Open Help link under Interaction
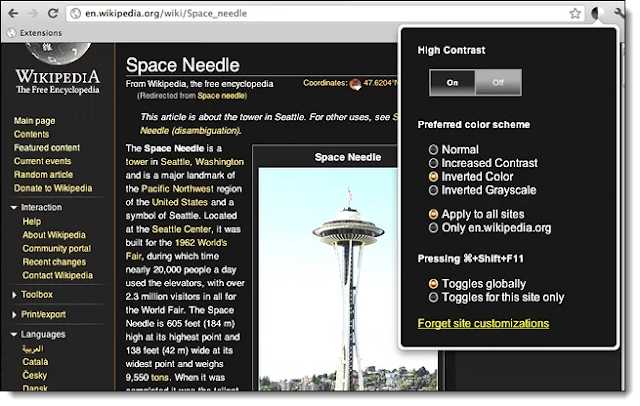Screen dimensions: 640x406 (31, 222)
